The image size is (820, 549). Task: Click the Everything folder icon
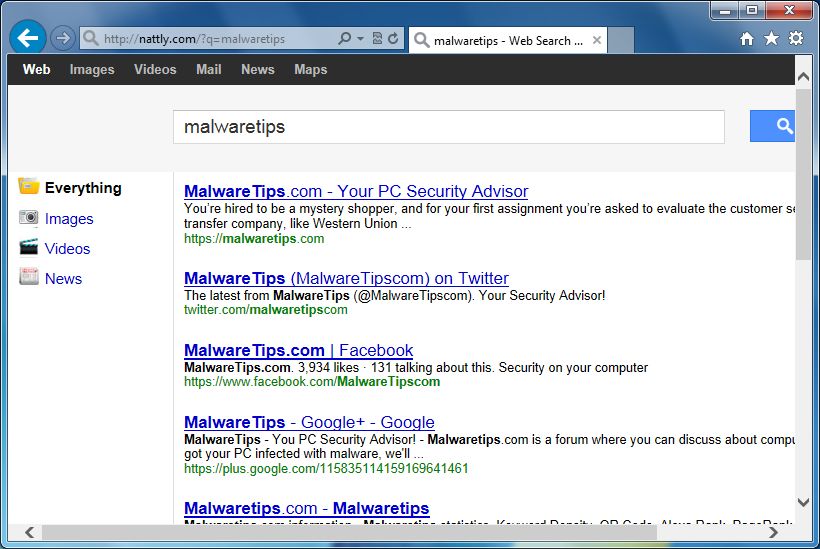pos(29,186)
